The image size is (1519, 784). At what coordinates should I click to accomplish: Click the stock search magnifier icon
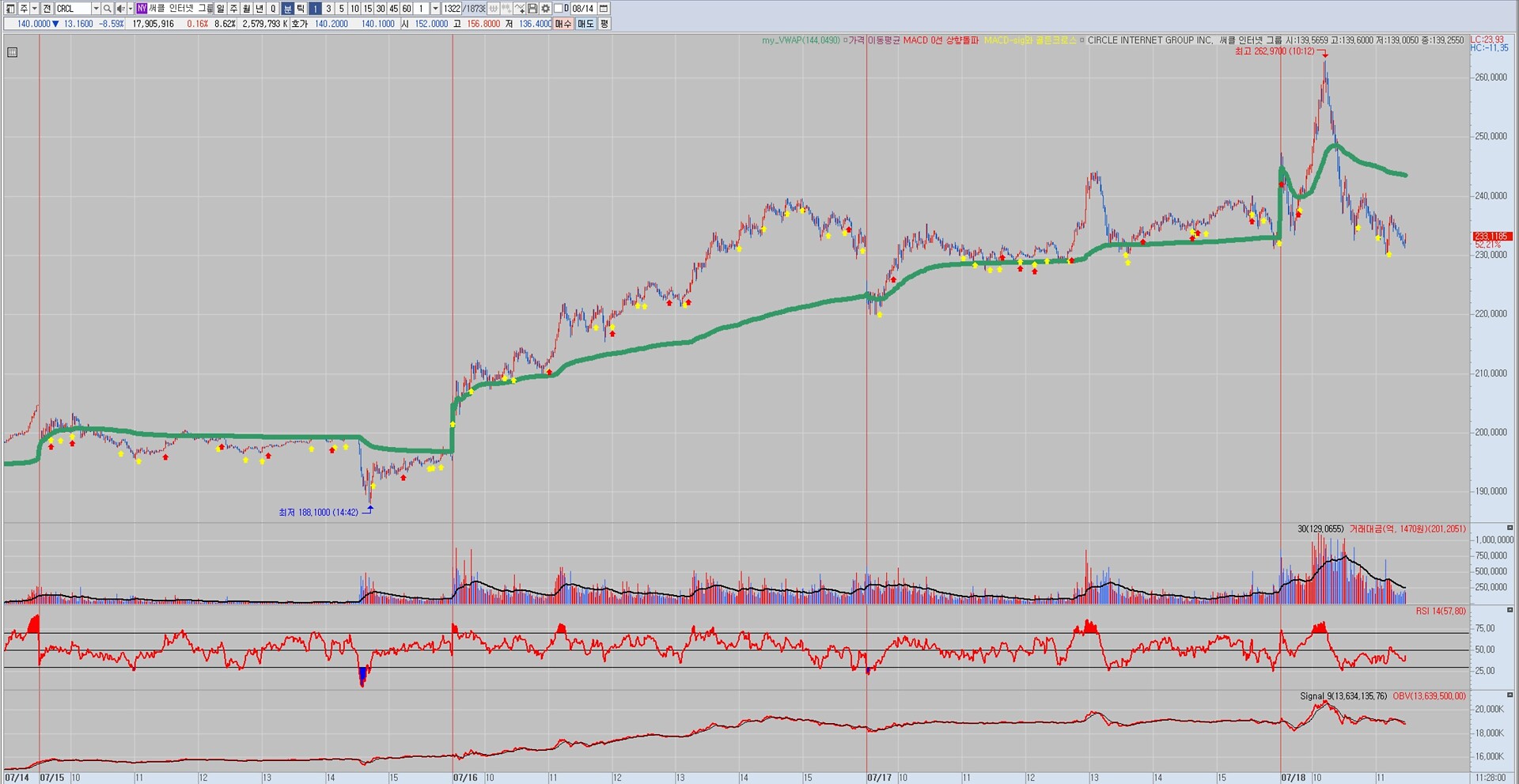coord(107,9)
